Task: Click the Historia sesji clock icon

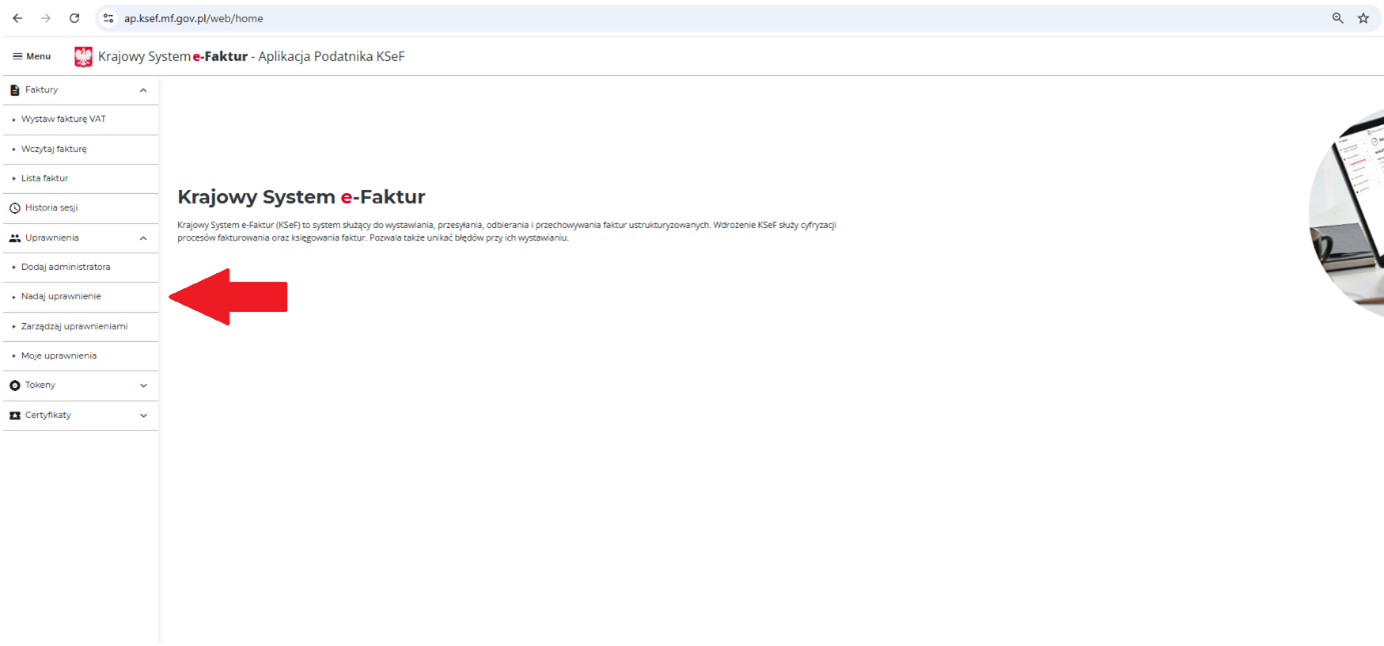Action: [x=15, y=208]
